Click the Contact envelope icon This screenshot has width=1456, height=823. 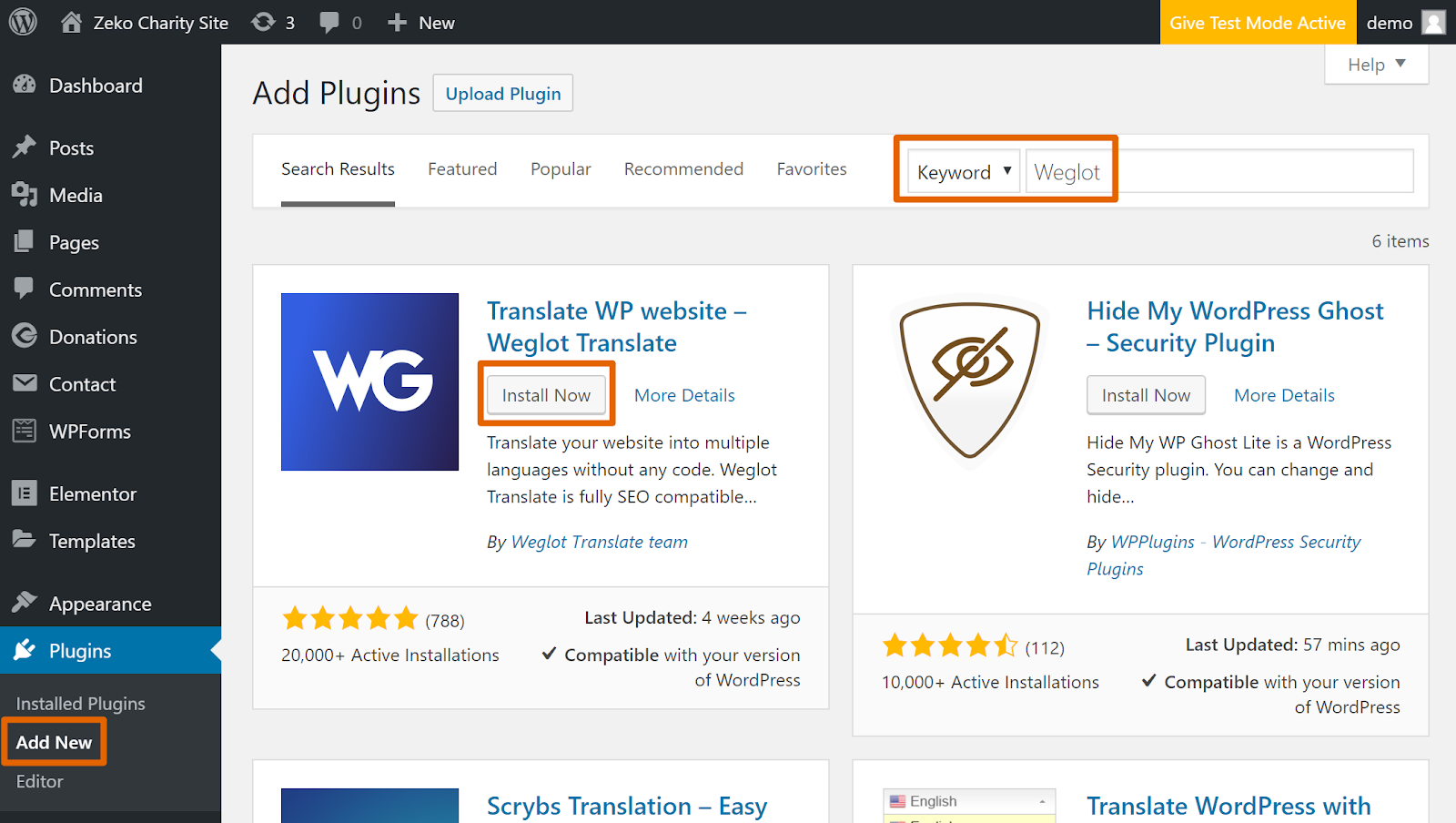click(25, 383)
